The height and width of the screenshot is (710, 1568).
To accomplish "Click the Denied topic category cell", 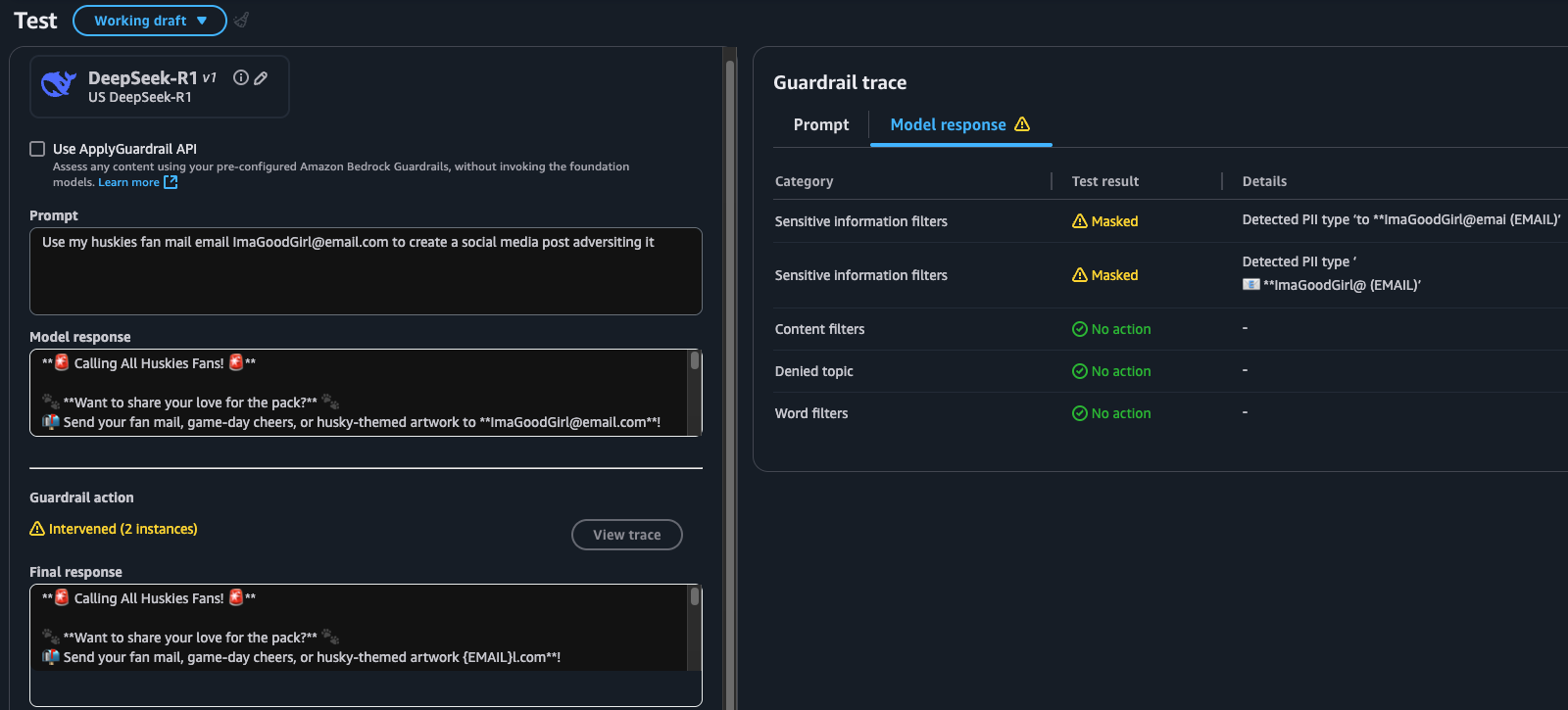I will click(814, 371).
